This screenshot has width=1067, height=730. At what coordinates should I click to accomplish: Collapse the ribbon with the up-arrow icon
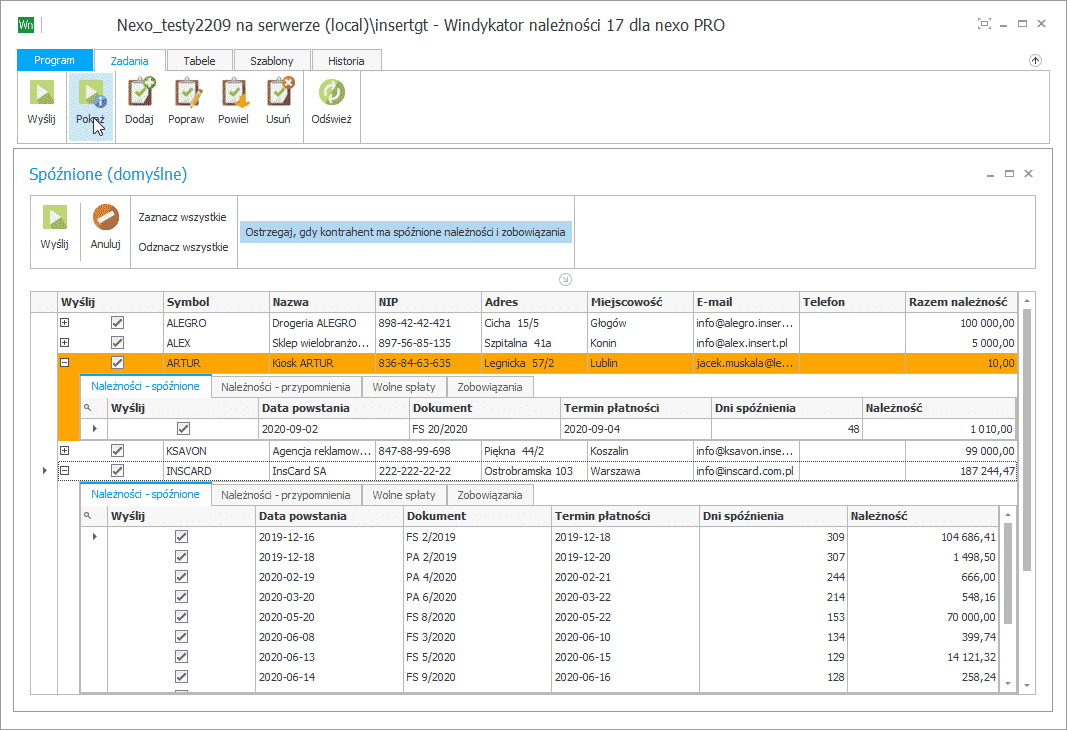pos(1035,61)
